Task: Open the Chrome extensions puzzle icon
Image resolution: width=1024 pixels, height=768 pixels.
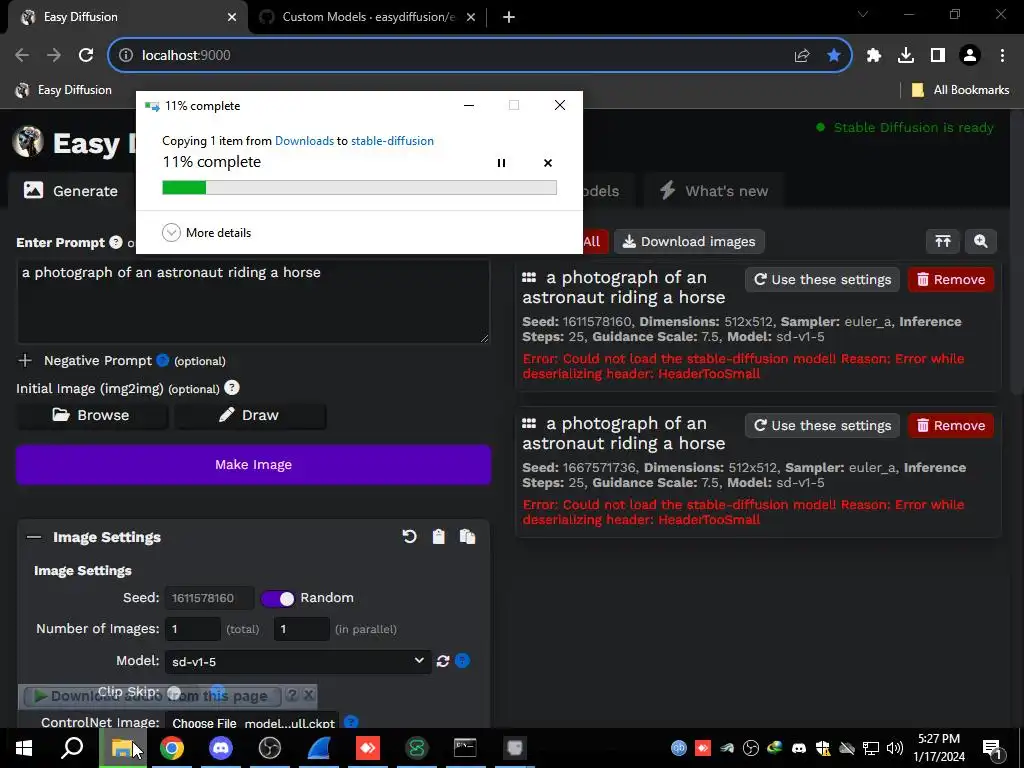Action: [x=874, y=56]
